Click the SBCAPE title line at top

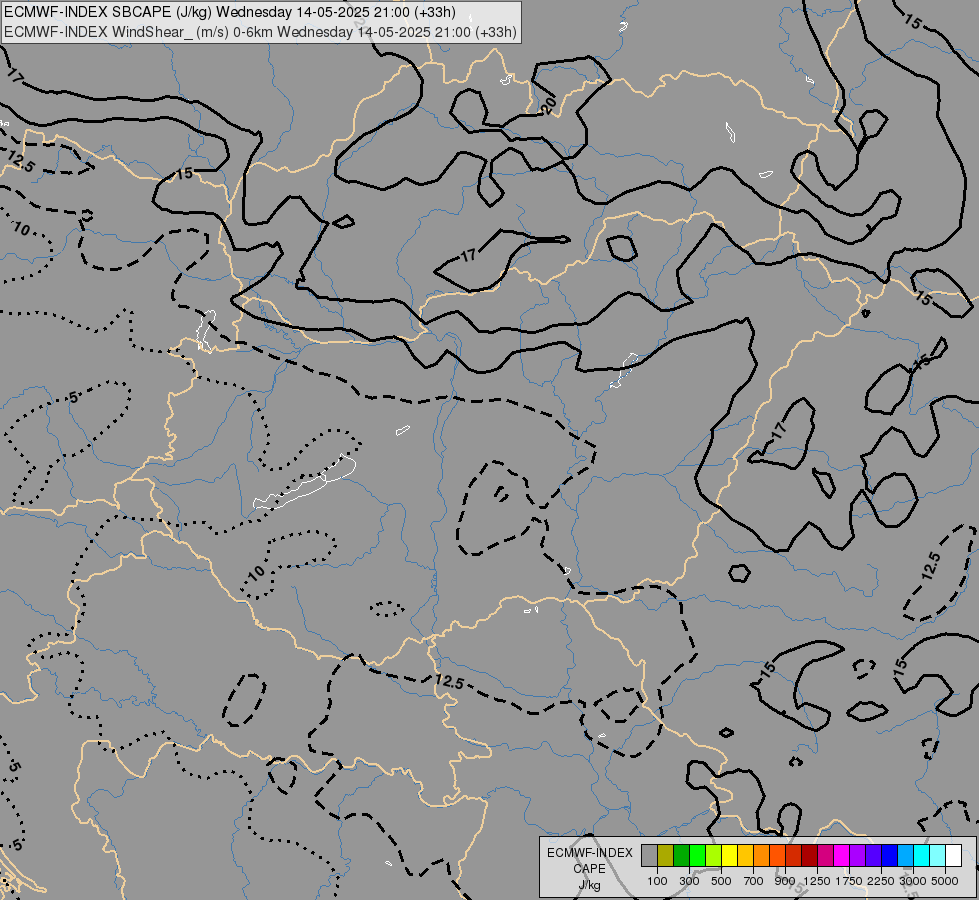click(x=230, y=12)
